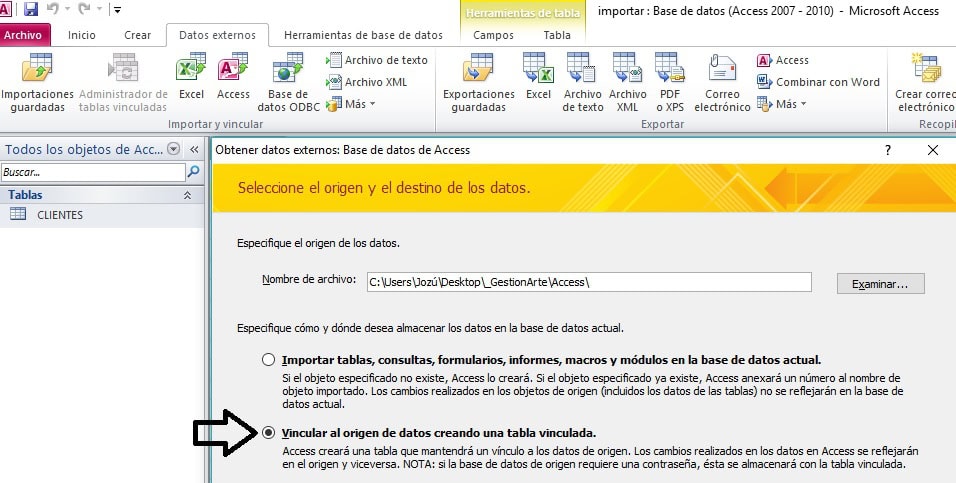Click the Access application icon in title bar
The height and width of the screenshot is (483, 956).
(x=5, y=9)
